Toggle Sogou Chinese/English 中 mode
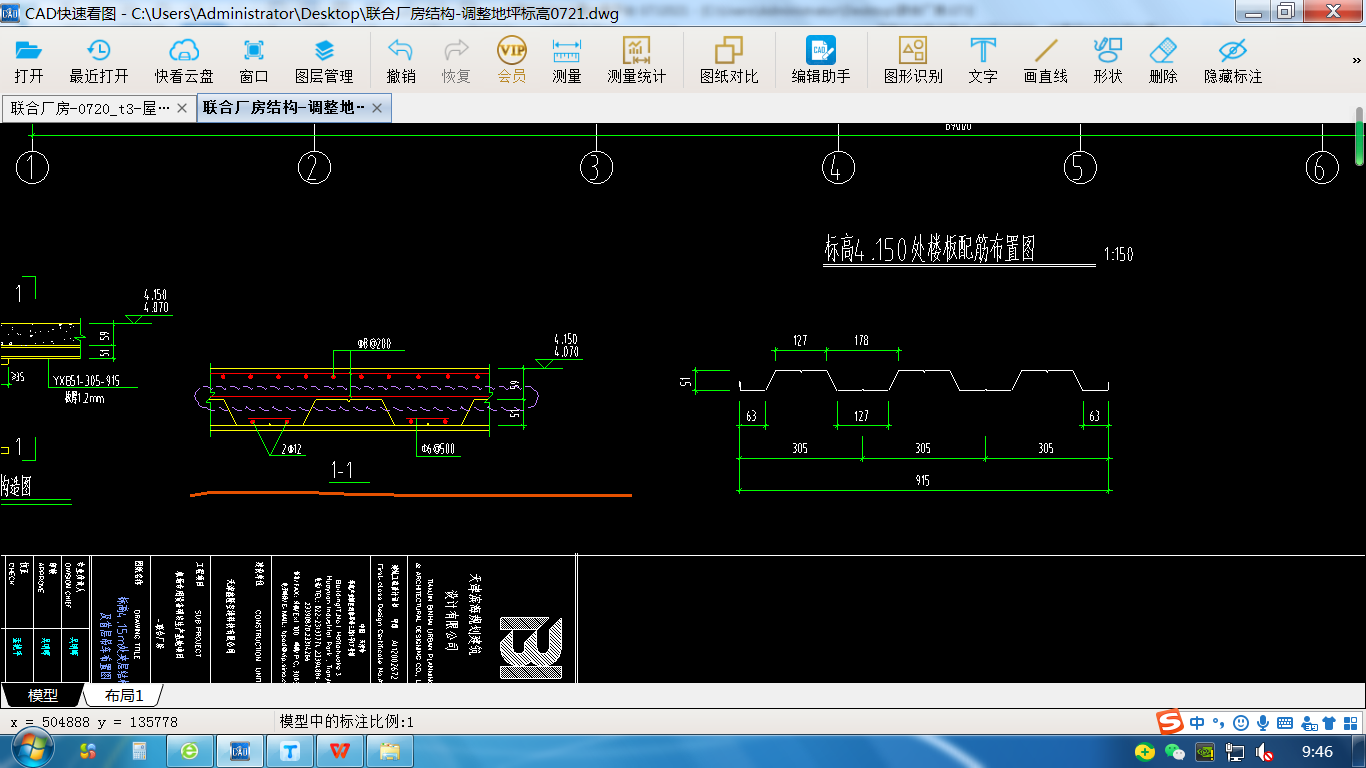 pos(1197,722)
